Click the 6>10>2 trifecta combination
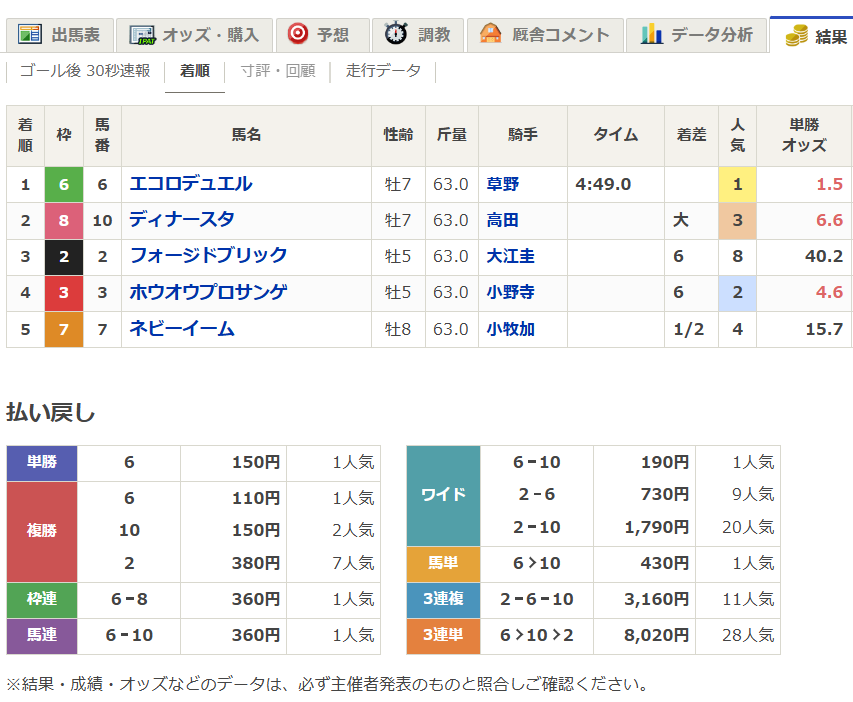 coord(536,635)
